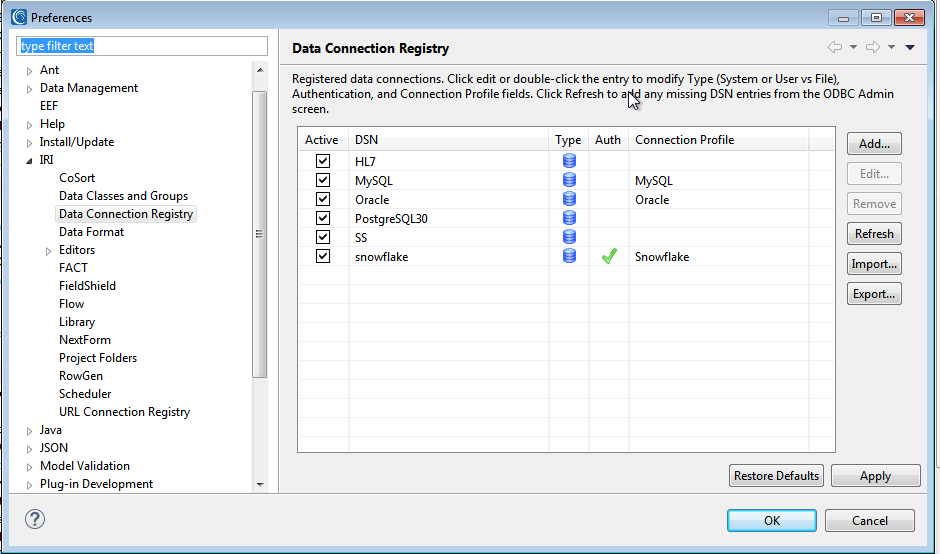Uncheck the Active checkbox for Oracle

click(323, 199)
